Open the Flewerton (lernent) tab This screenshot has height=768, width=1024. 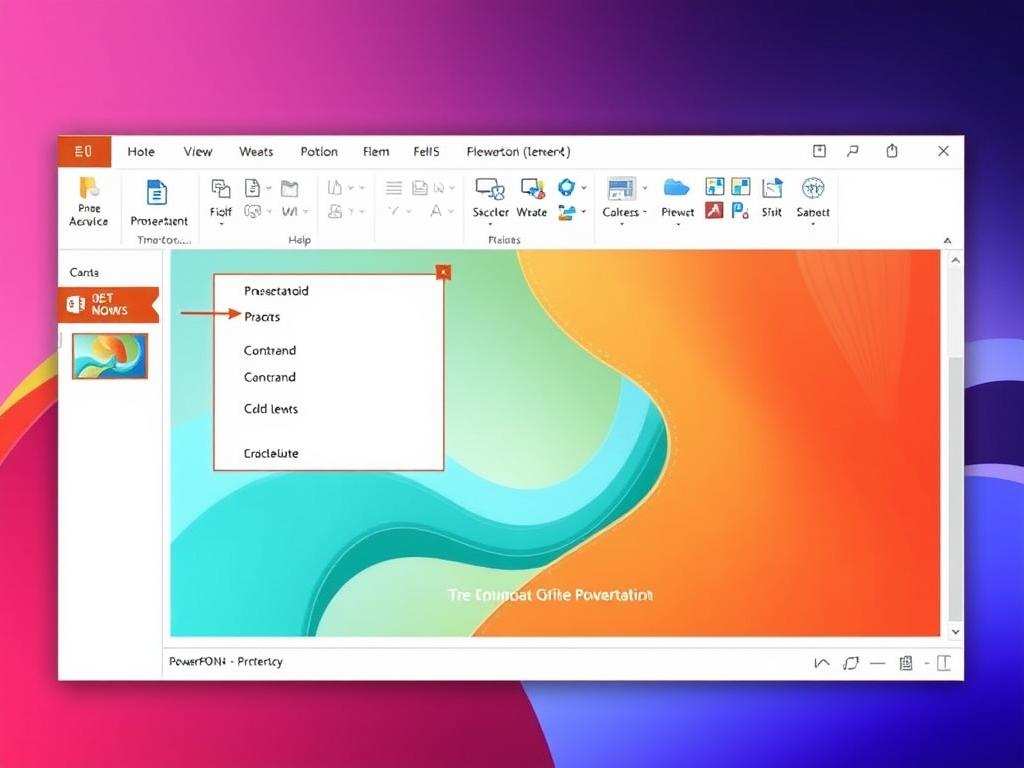pos(519,152)
